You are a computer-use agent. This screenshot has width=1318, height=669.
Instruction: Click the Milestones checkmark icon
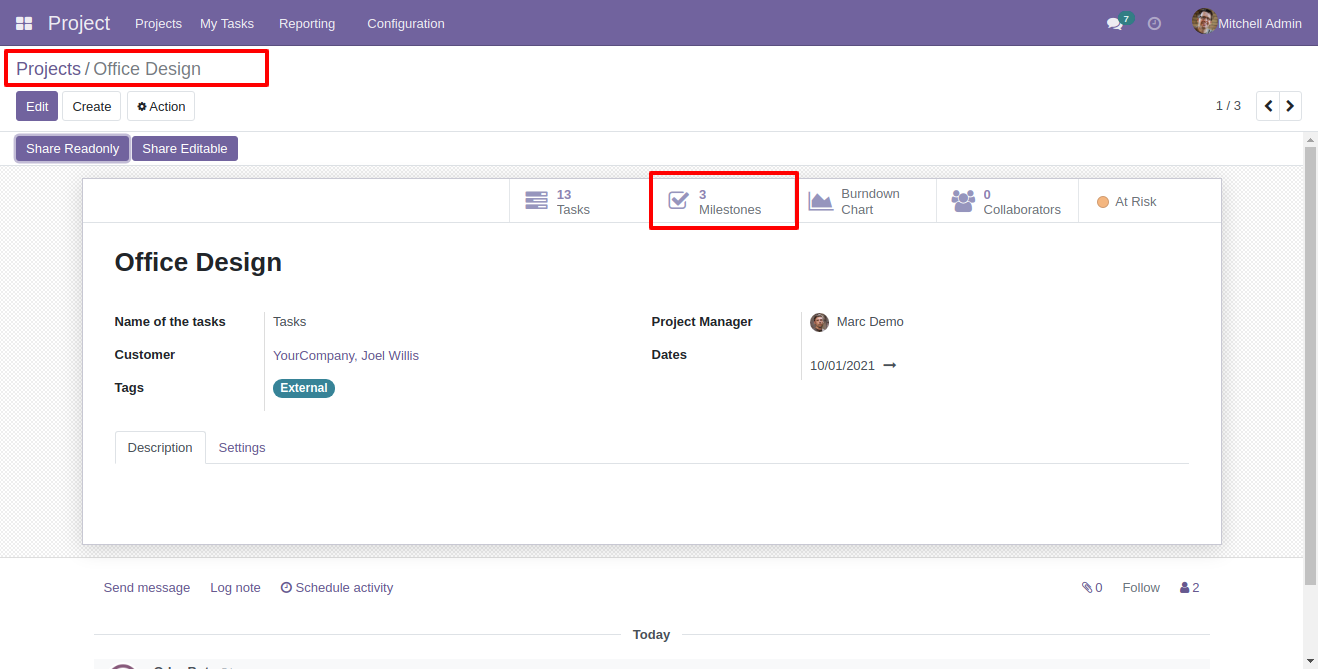(x=678, y=201)
